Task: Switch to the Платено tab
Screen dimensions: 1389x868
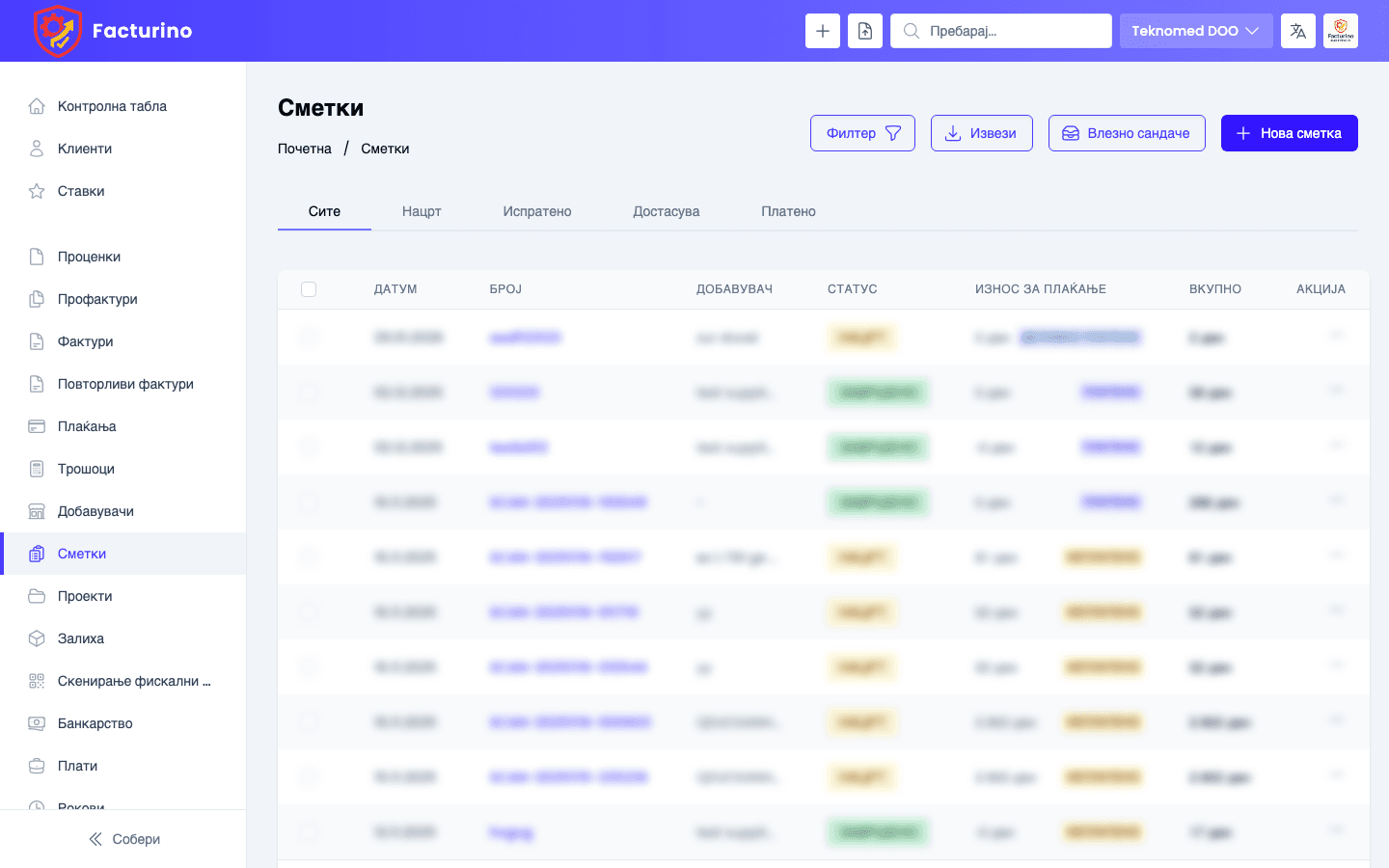Action: 788,211
